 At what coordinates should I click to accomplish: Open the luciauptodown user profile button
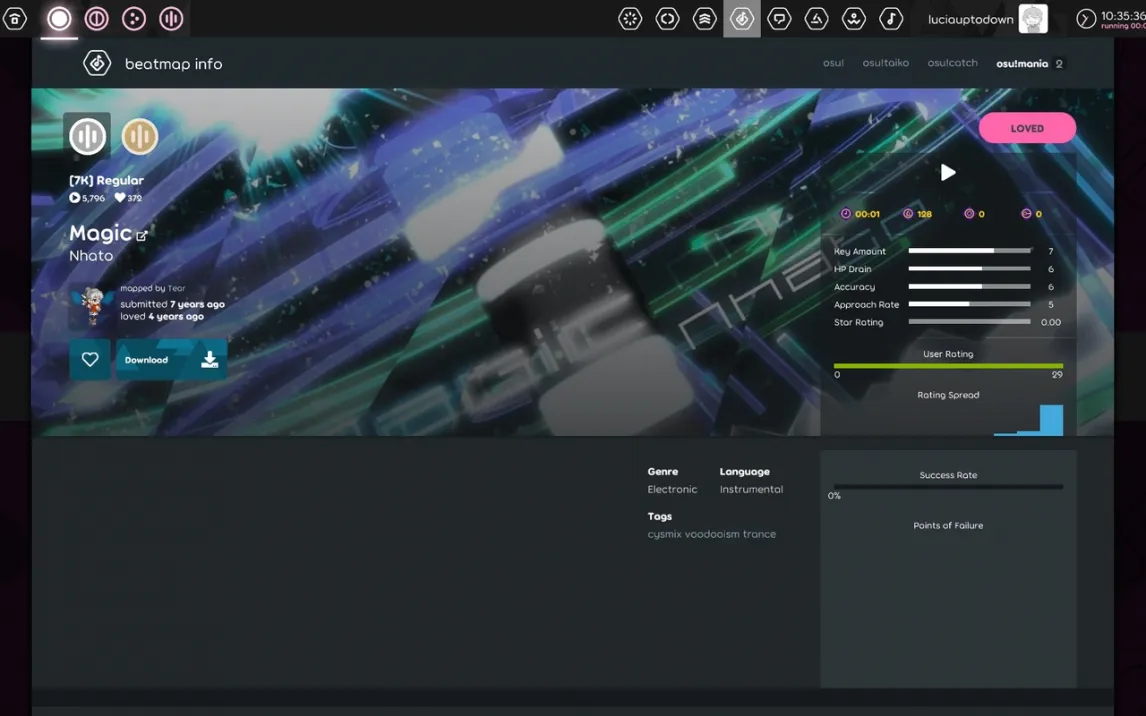pyautogui.click(x=987, y=19)
